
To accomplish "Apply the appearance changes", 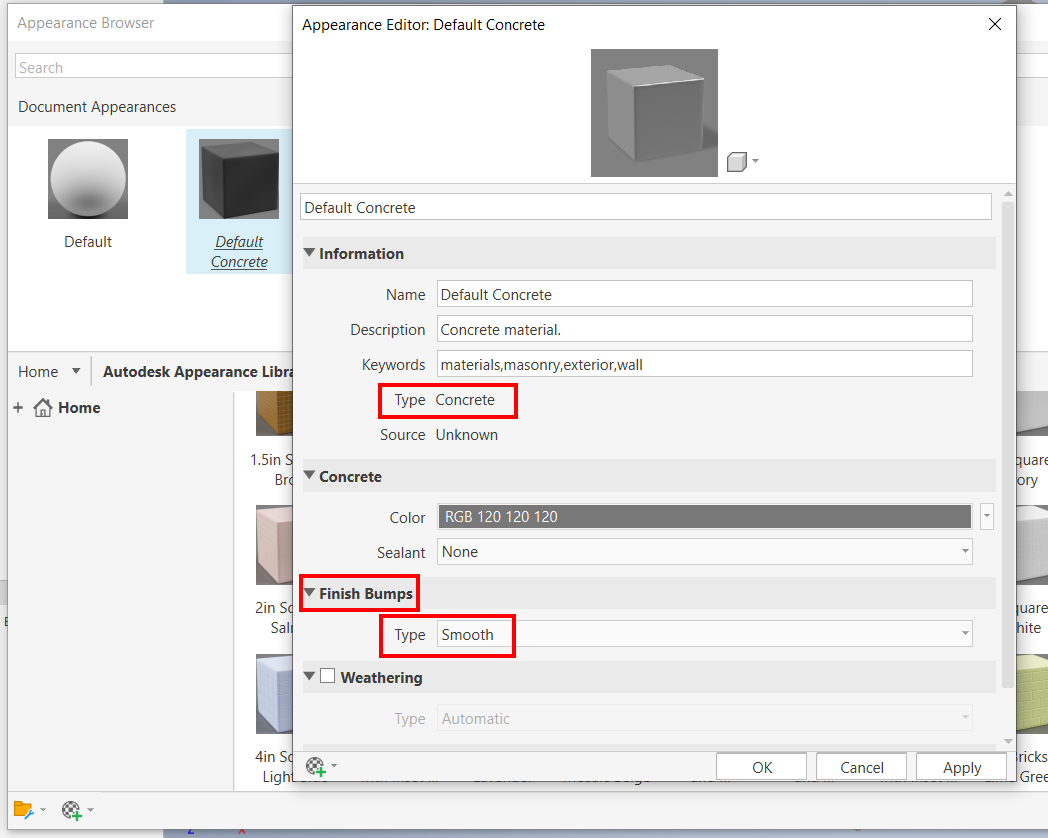I will 961,766.
